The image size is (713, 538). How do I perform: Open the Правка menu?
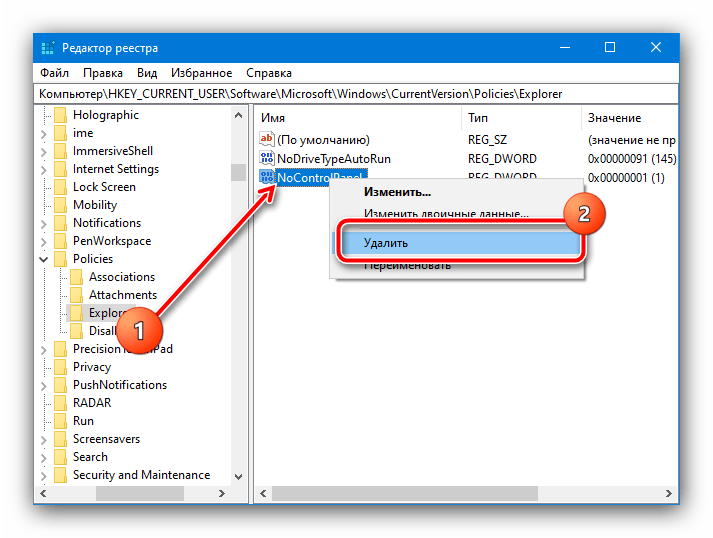coord(103,73)
